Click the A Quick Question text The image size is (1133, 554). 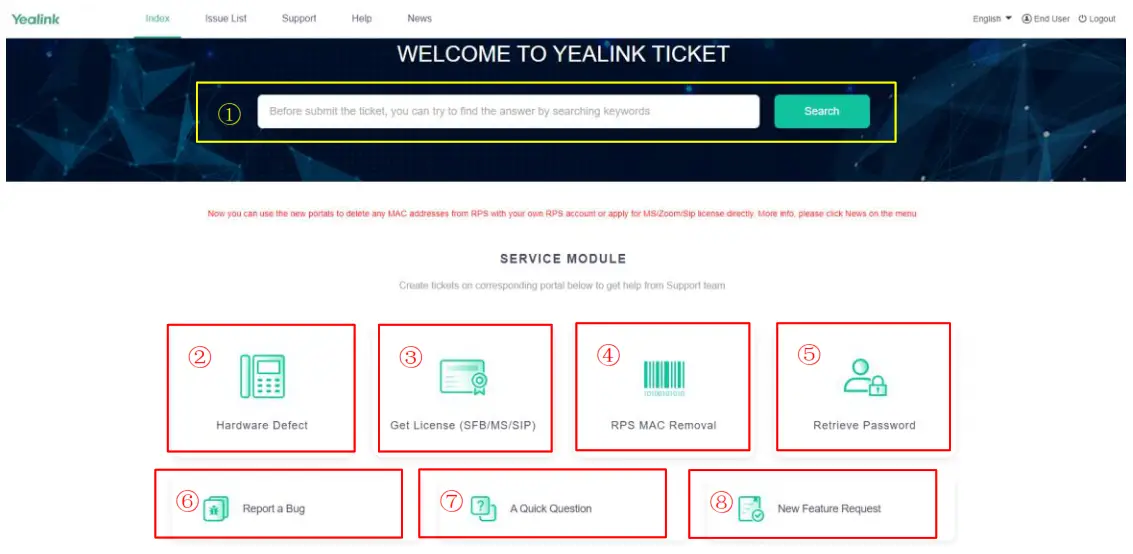click(551, 508)
